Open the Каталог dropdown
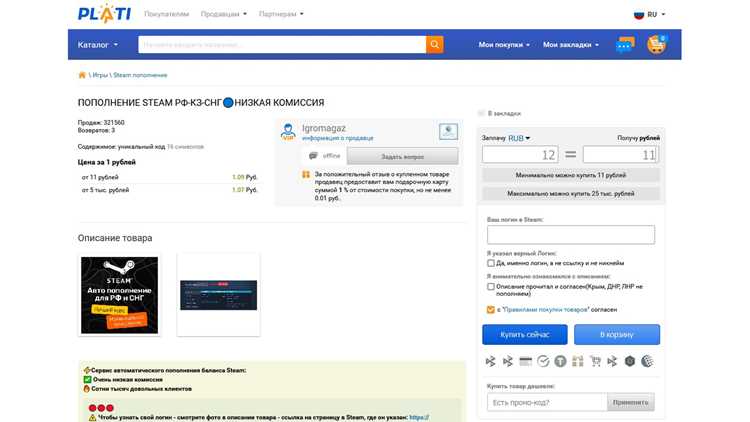750x422 pixels. [98, 44]
